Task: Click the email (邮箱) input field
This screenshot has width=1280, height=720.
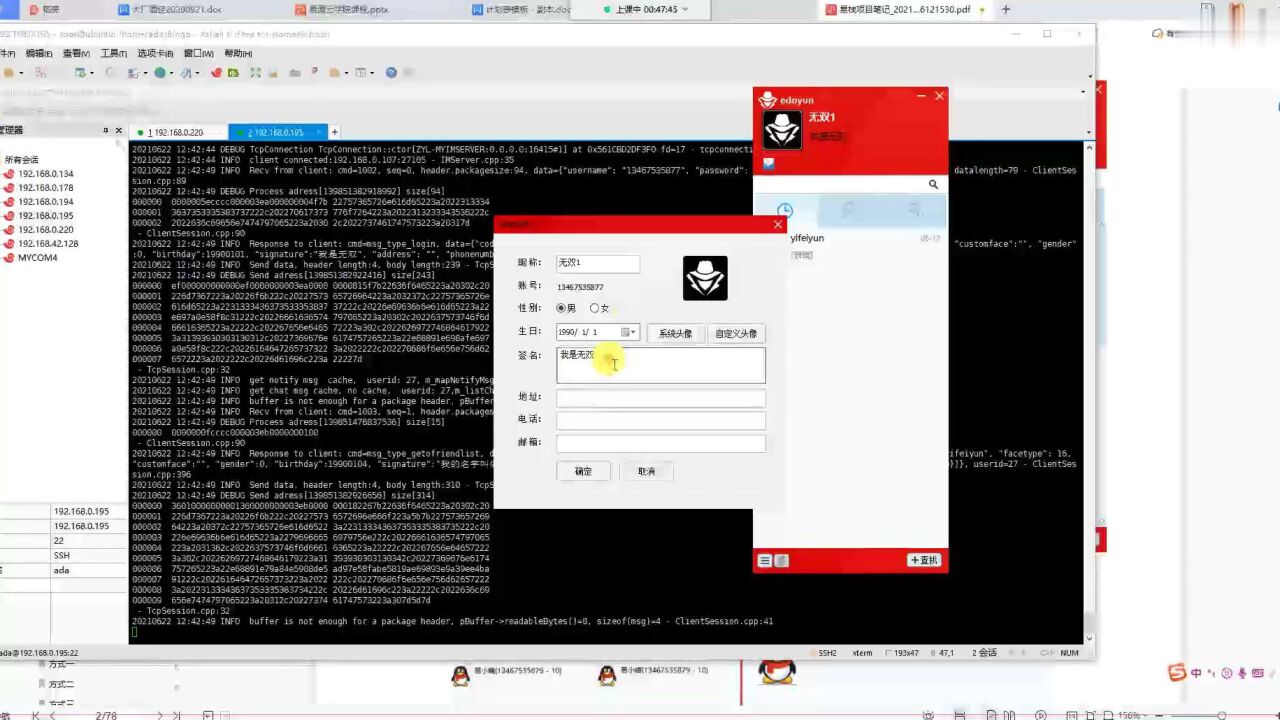Action: coord(660,443)
